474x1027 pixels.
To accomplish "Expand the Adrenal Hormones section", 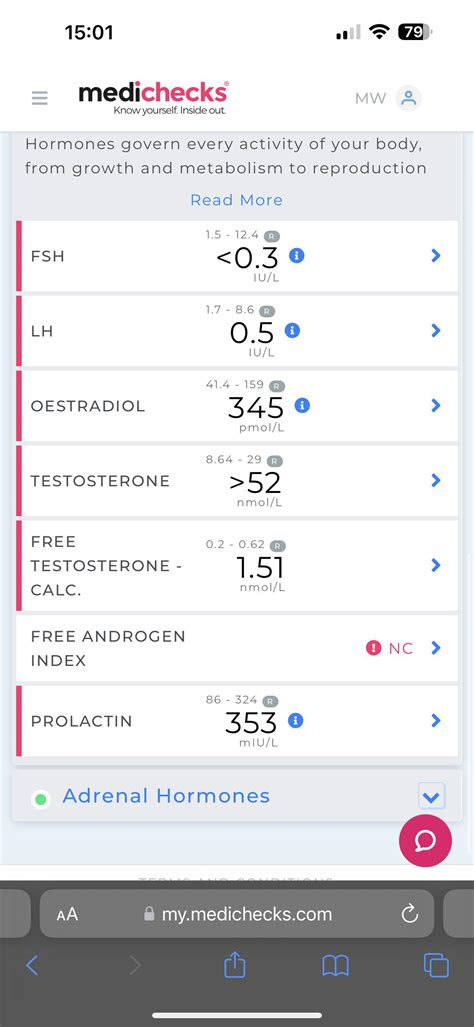I will click(431, 796).
